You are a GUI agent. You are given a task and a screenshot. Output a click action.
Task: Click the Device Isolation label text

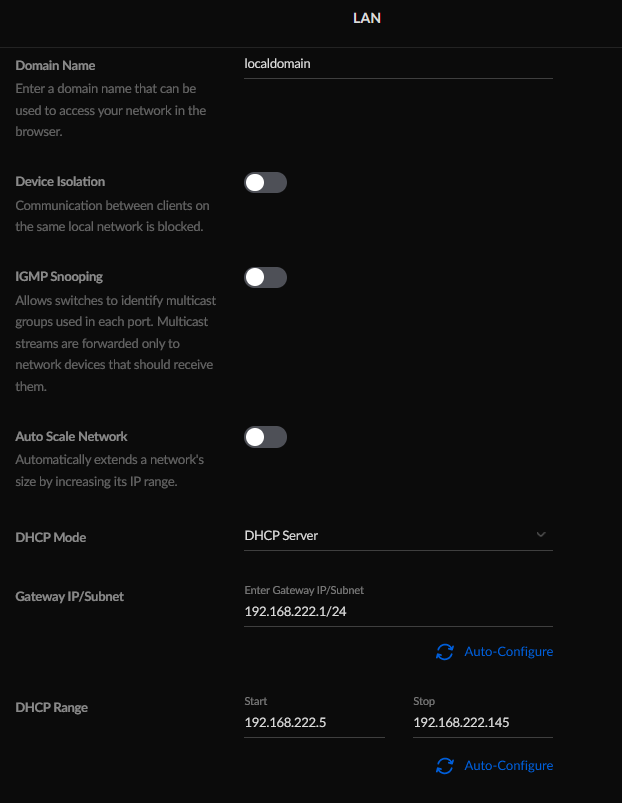[60, 182]
